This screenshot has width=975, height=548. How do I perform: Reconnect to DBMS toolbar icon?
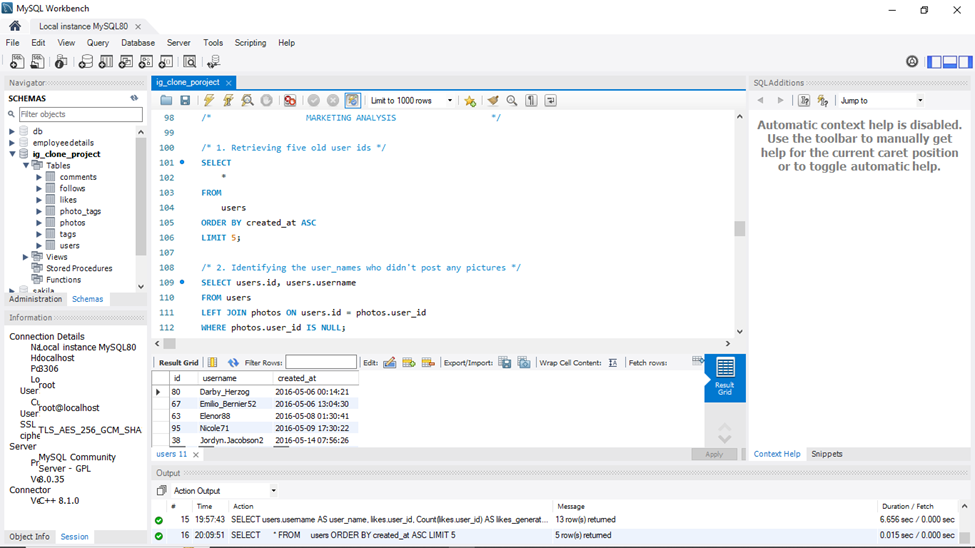[213, 62]
